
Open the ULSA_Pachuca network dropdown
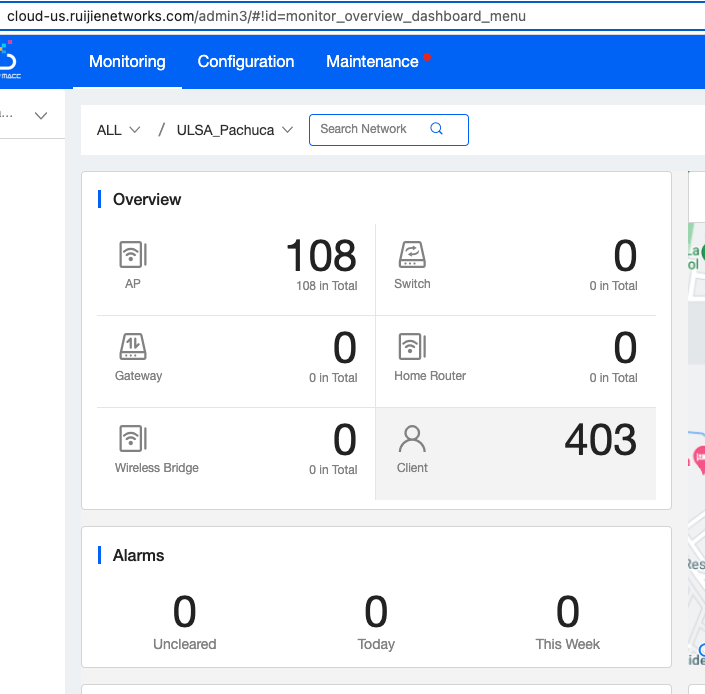pyautogui.click(x=235, y=130)
